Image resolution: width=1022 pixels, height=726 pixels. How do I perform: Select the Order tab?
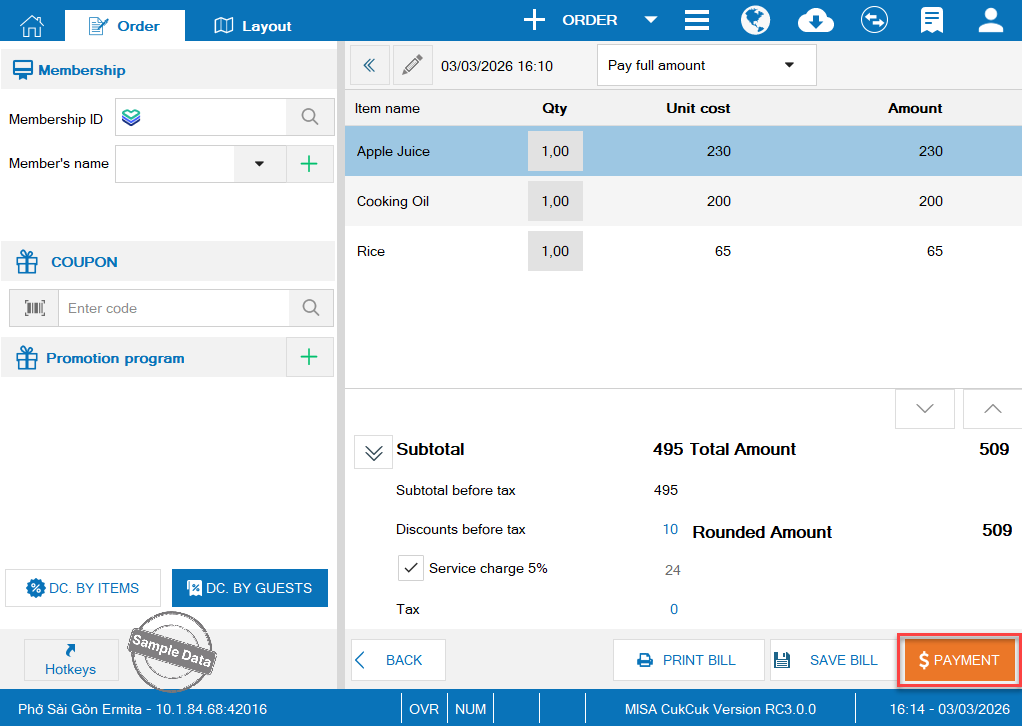click(124, 26)
